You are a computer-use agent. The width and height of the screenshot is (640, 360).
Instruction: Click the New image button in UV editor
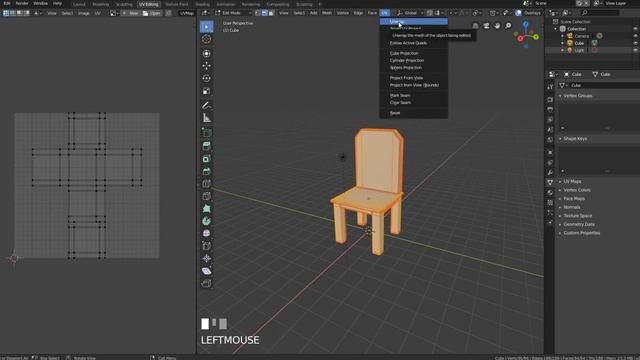[x=130, y=13]
